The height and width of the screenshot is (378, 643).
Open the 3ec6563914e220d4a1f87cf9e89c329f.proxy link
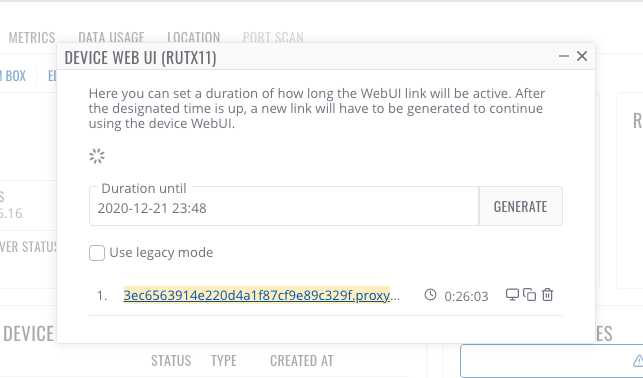tap(257, 295)
